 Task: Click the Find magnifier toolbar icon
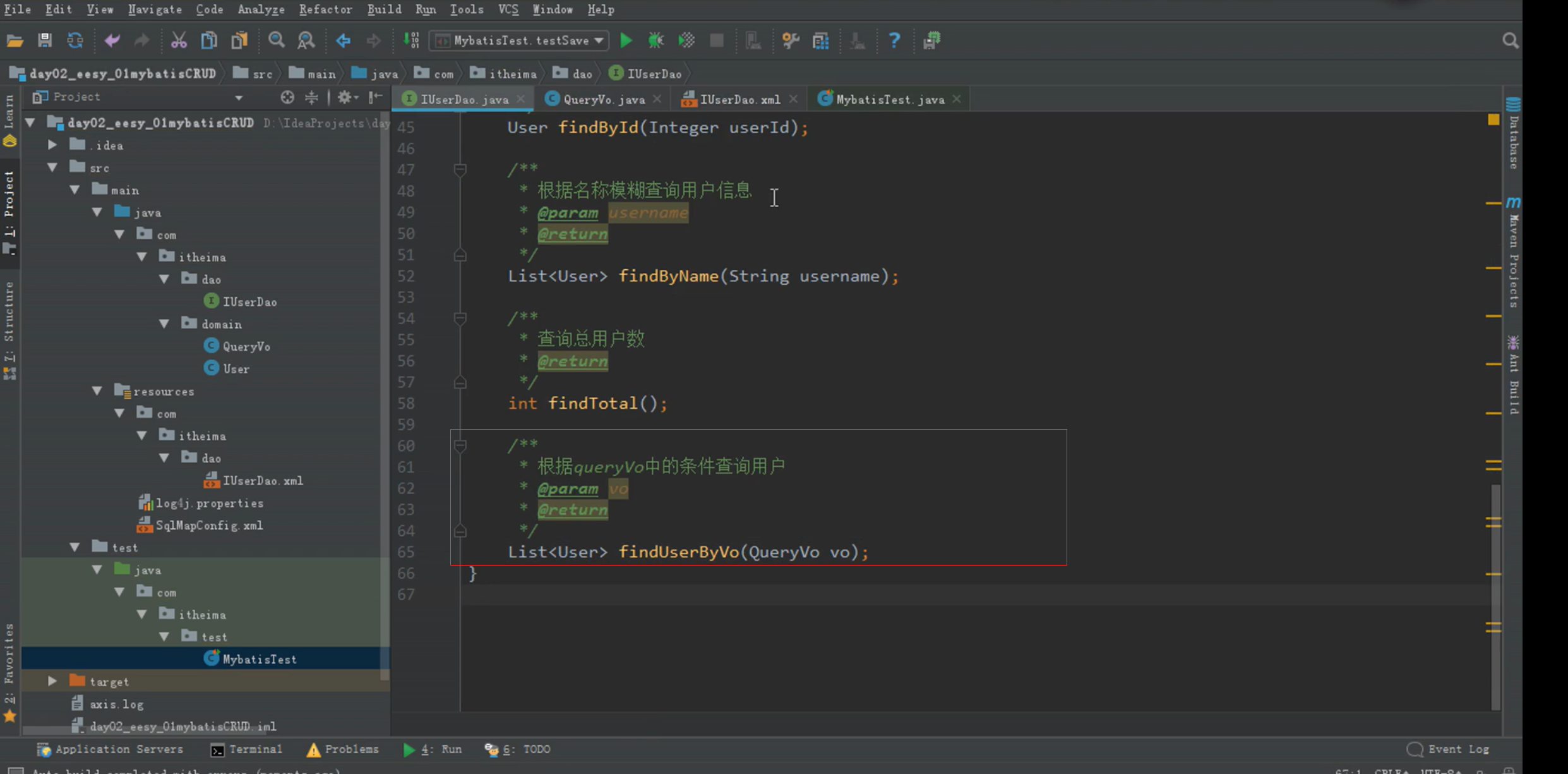(276, 41)
